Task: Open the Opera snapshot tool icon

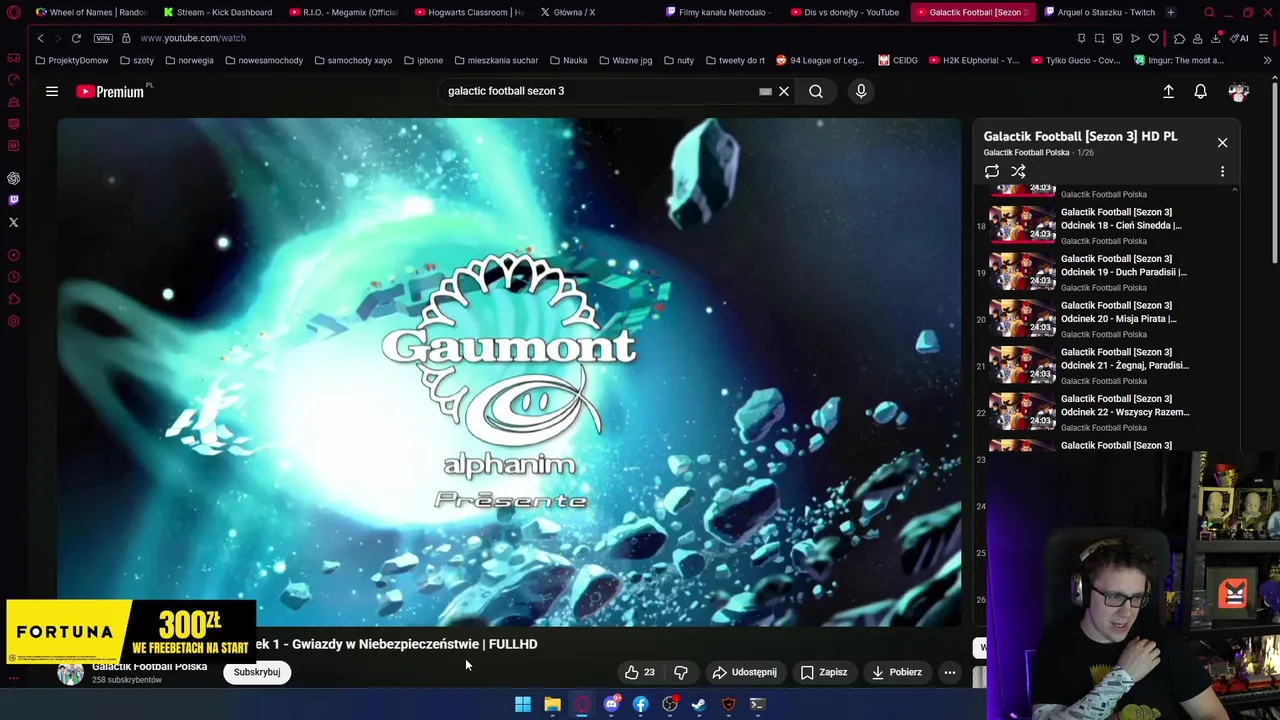Action: click(1099, 38)
